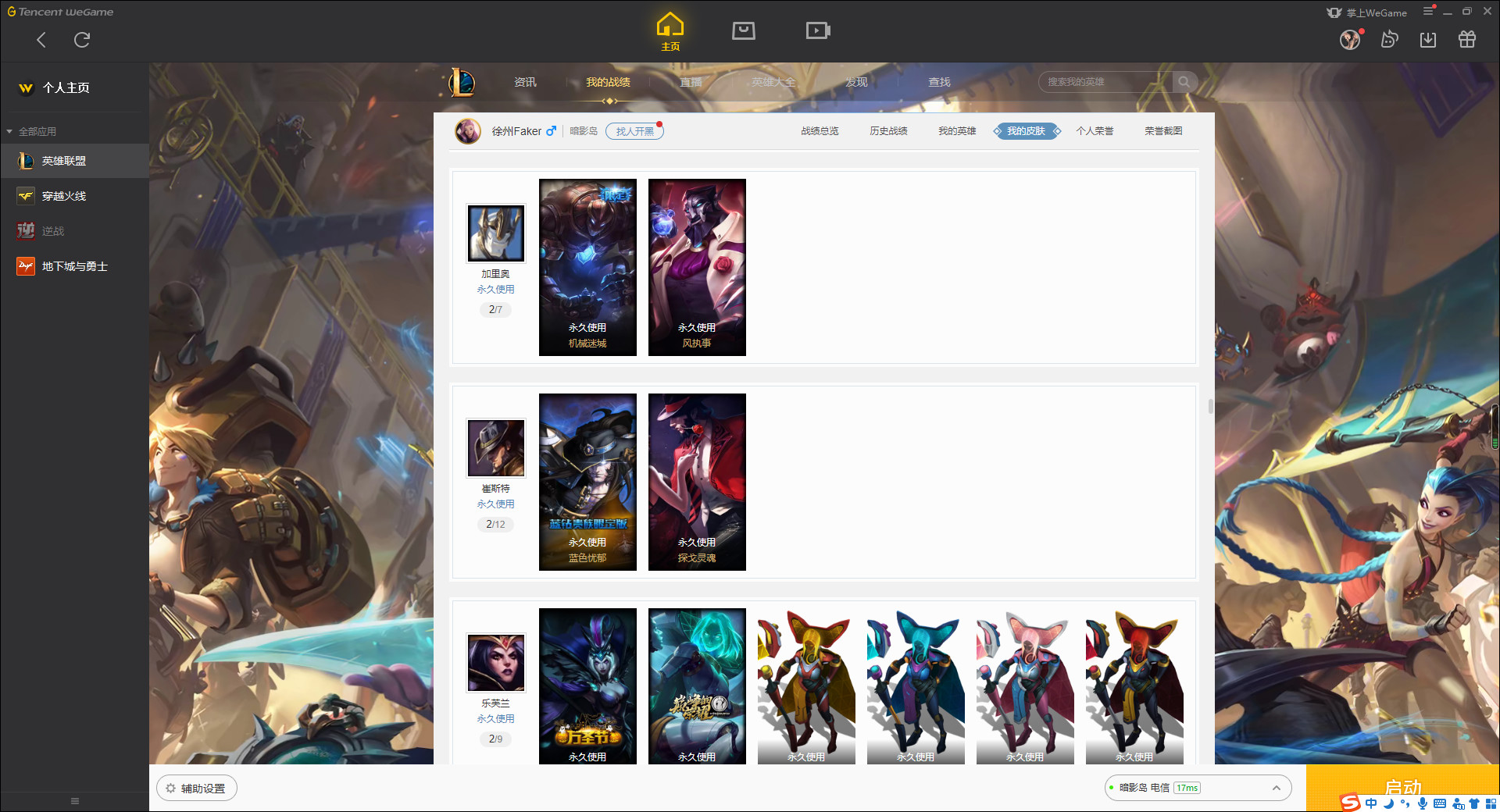Select 地下城与勇士 in the app list
1500x812 pixels.
coord(74,266)
